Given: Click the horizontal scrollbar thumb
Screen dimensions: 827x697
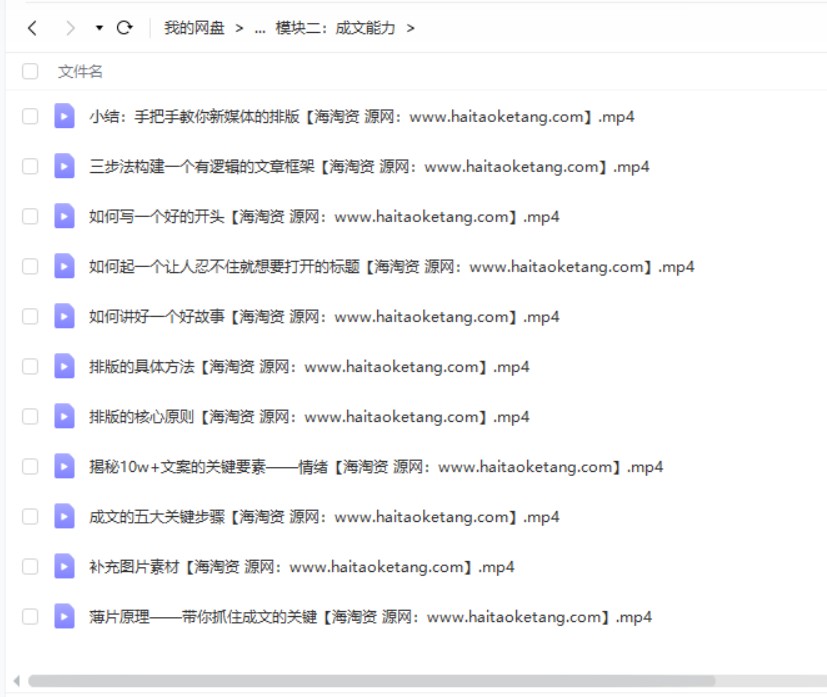Looking at the screenshot, I should click(371, 681).
